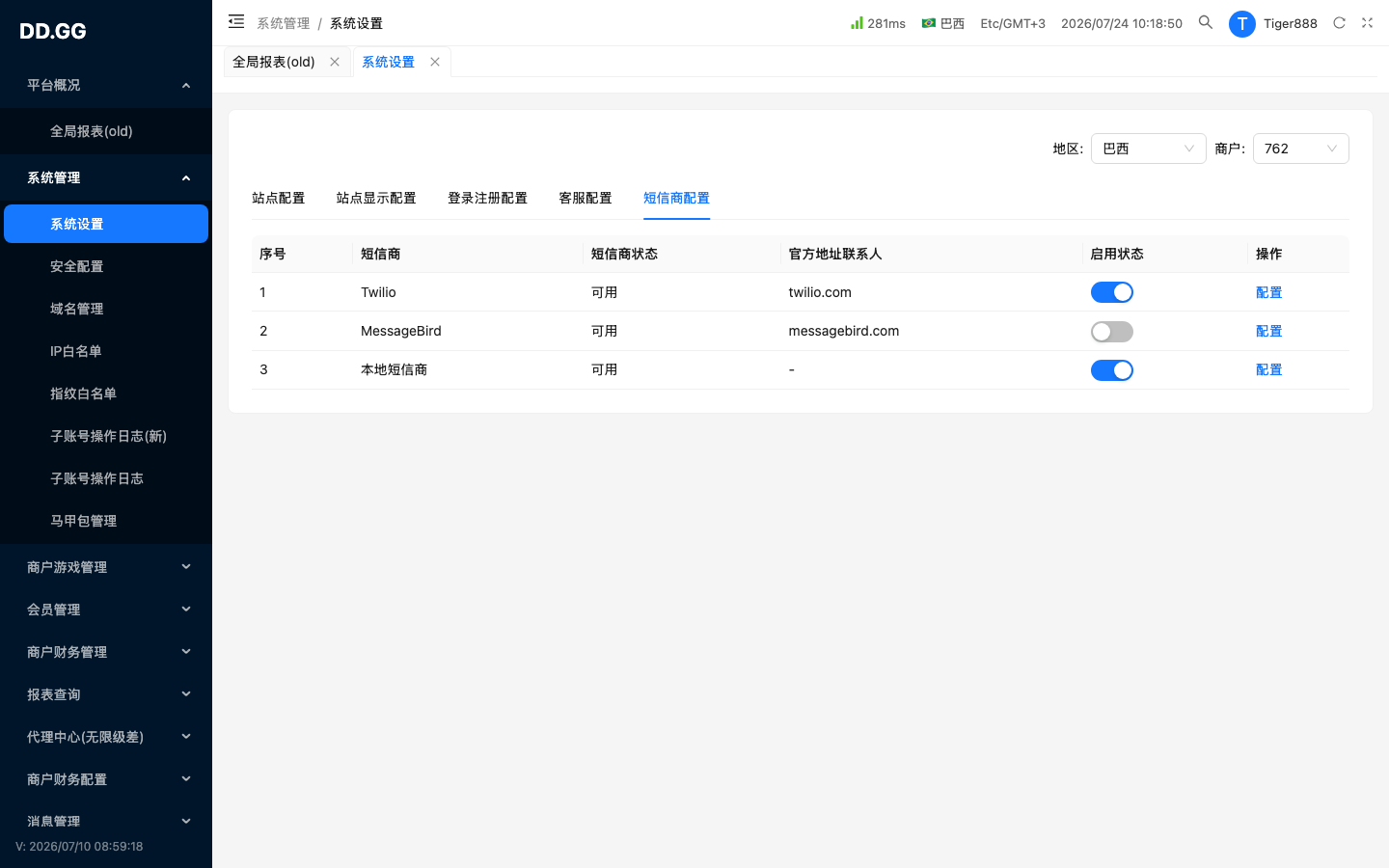Select 系统设置 in the sidebar
The width and height of the screenshot is (1389, 868).
coord(106,224)
